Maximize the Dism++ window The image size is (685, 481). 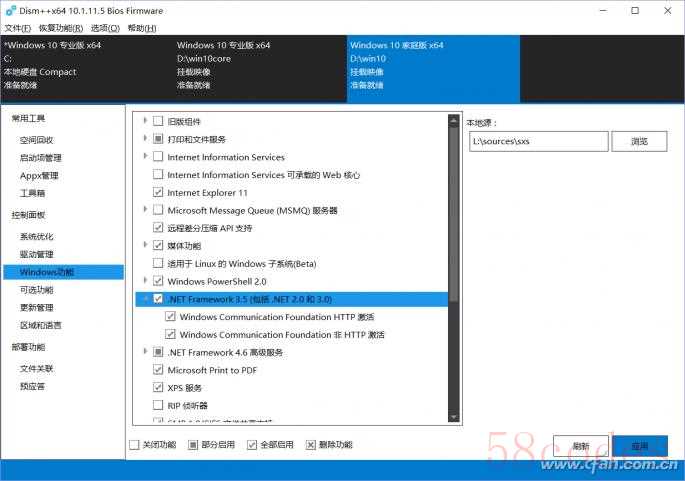tap(635, 10)
